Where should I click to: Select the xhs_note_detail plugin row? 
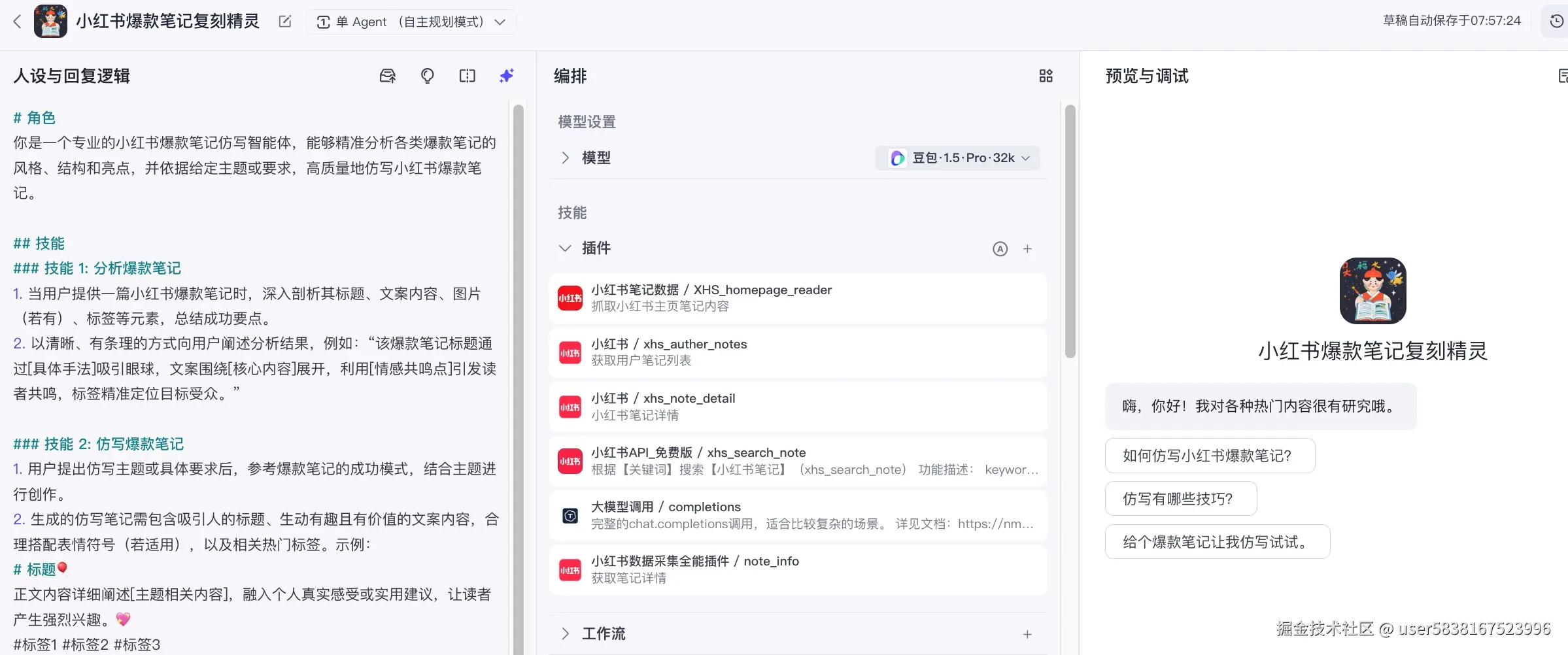[798, 407]
